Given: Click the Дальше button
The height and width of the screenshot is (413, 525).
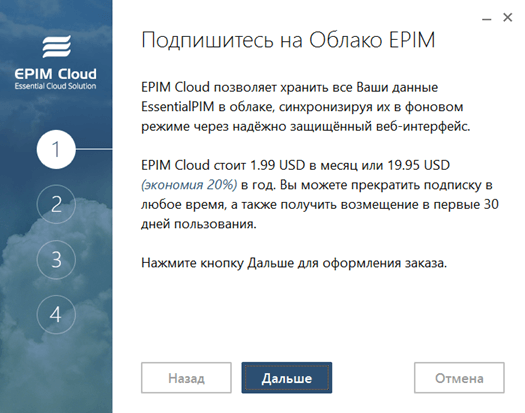Looking at the screenshot, I should [x=287, y=377].
